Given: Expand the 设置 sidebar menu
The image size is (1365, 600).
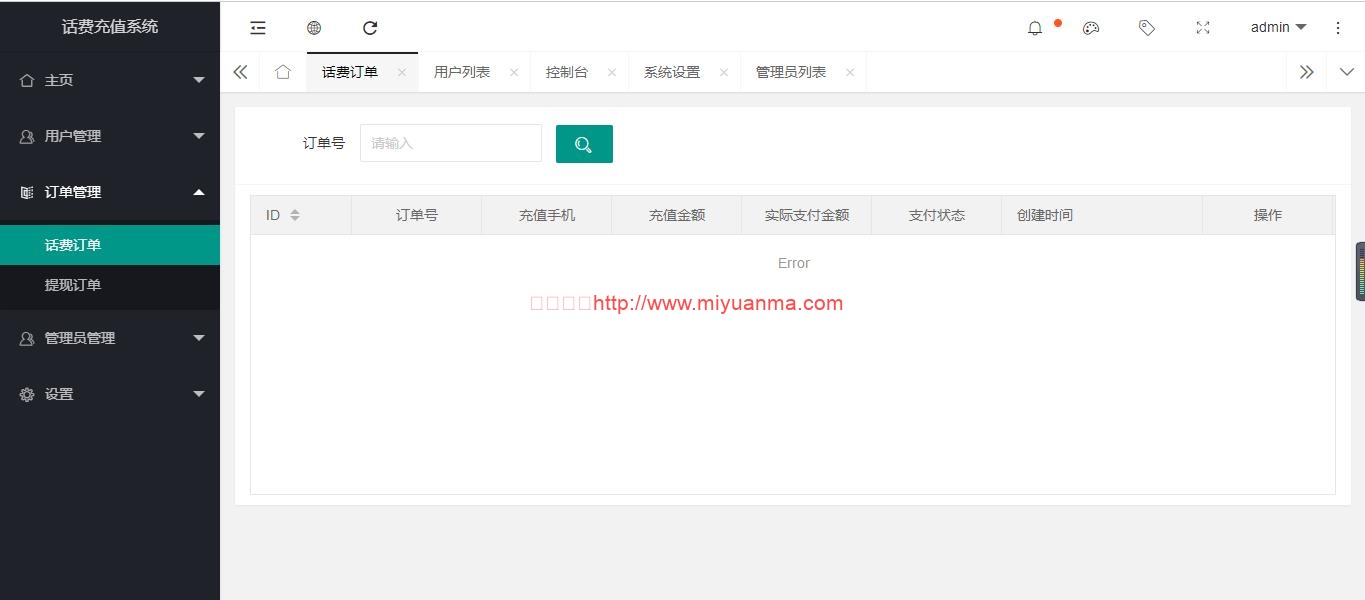Looking at the screenshot, I should pyautogui.click(x=110, y=394).
